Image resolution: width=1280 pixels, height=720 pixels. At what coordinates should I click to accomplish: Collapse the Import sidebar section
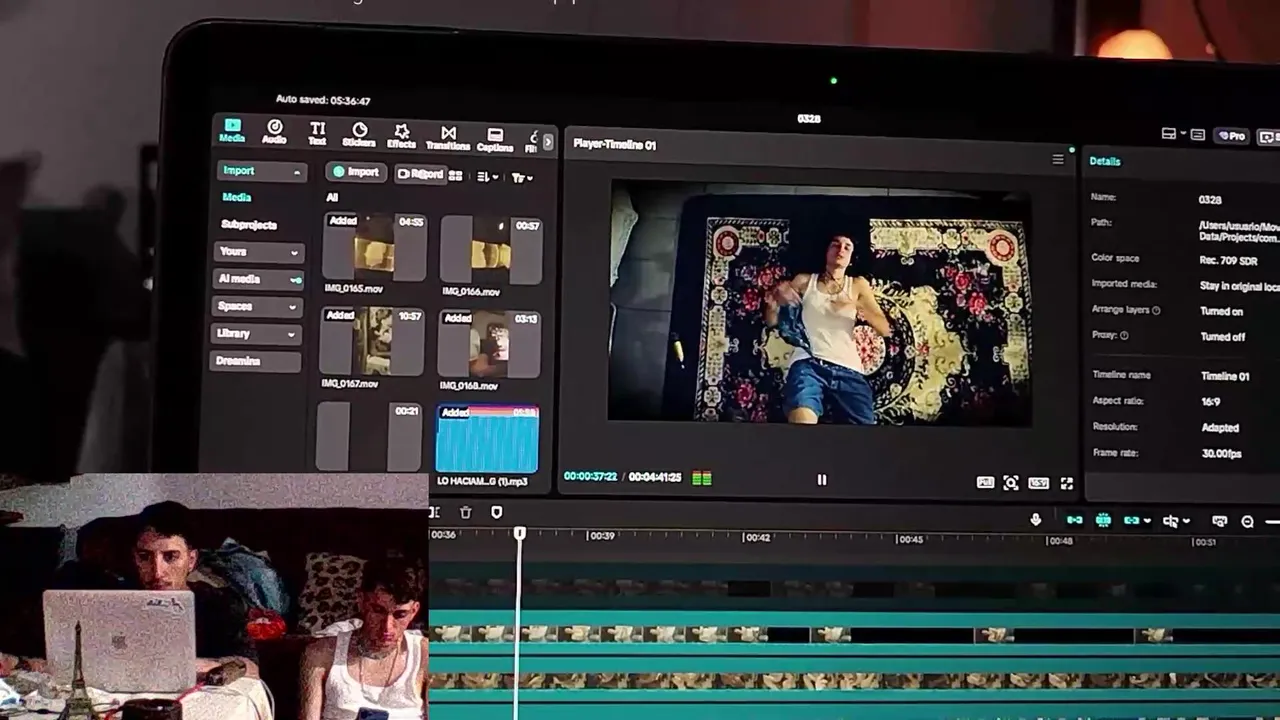262,171
